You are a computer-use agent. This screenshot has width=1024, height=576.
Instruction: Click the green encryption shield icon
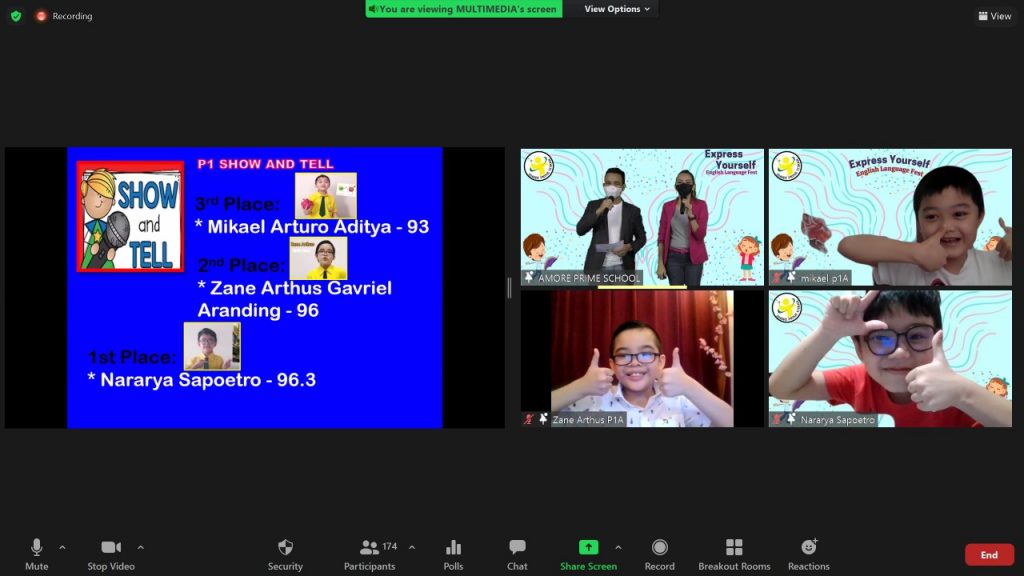pyautogui.click(x=15, y=16)
